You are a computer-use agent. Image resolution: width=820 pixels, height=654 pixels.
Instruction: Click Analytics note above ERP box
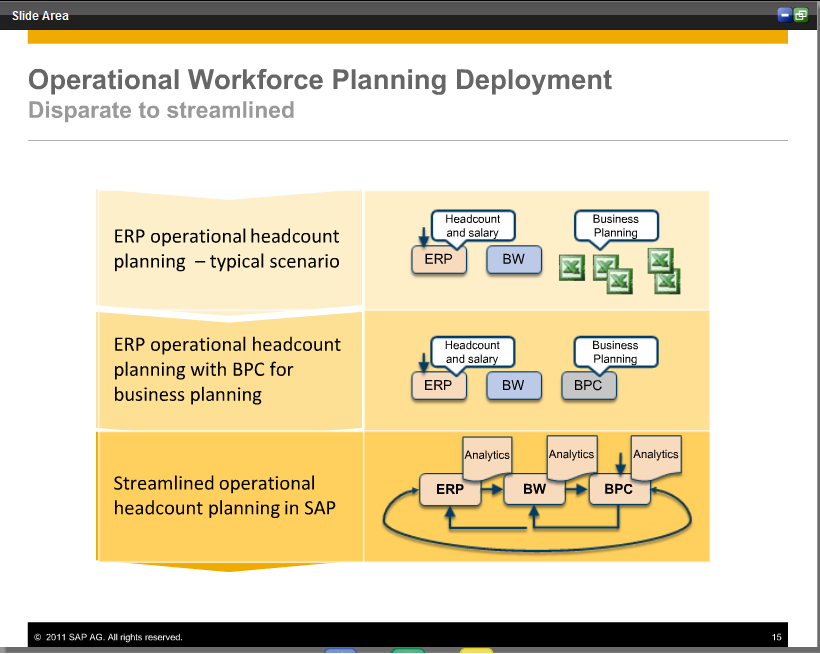pyautogui.click(x=487, y=455)
